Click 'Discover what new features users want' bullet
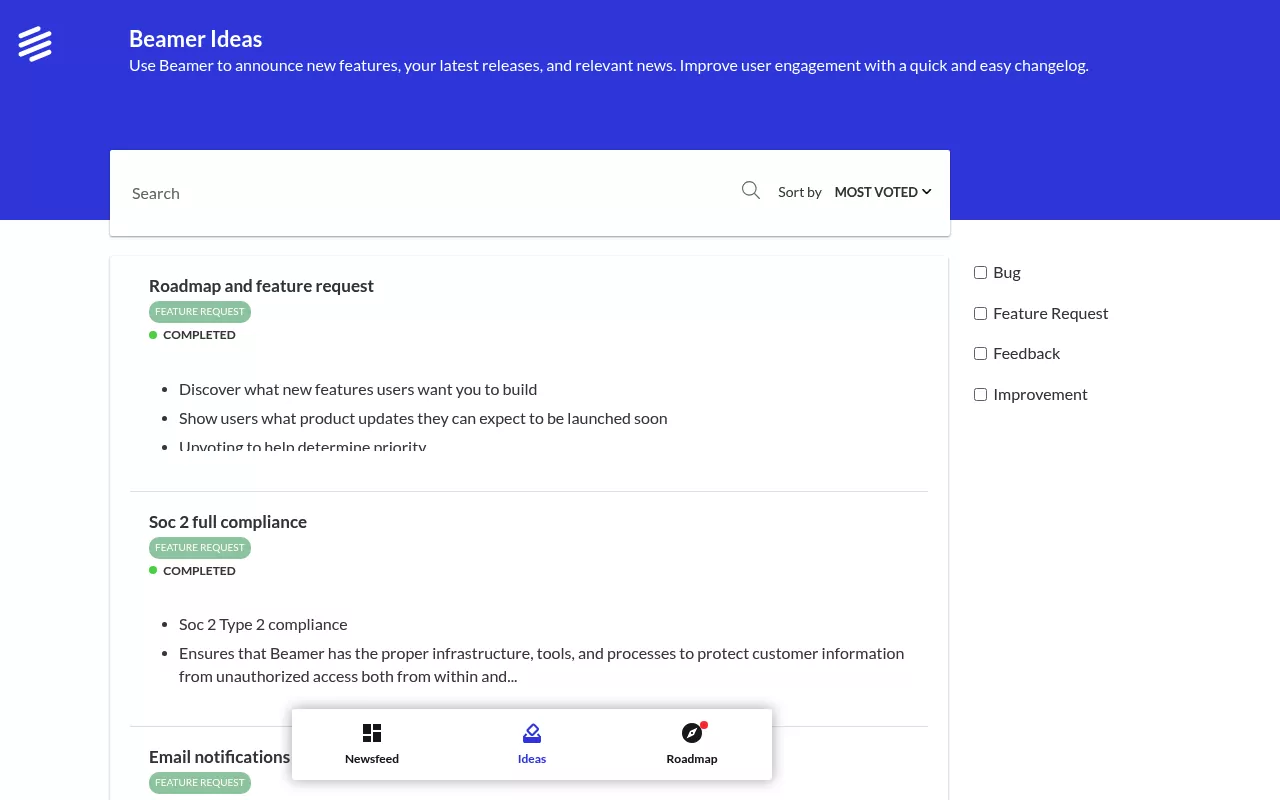This screenshot has height=800, width=1280. 358,389
